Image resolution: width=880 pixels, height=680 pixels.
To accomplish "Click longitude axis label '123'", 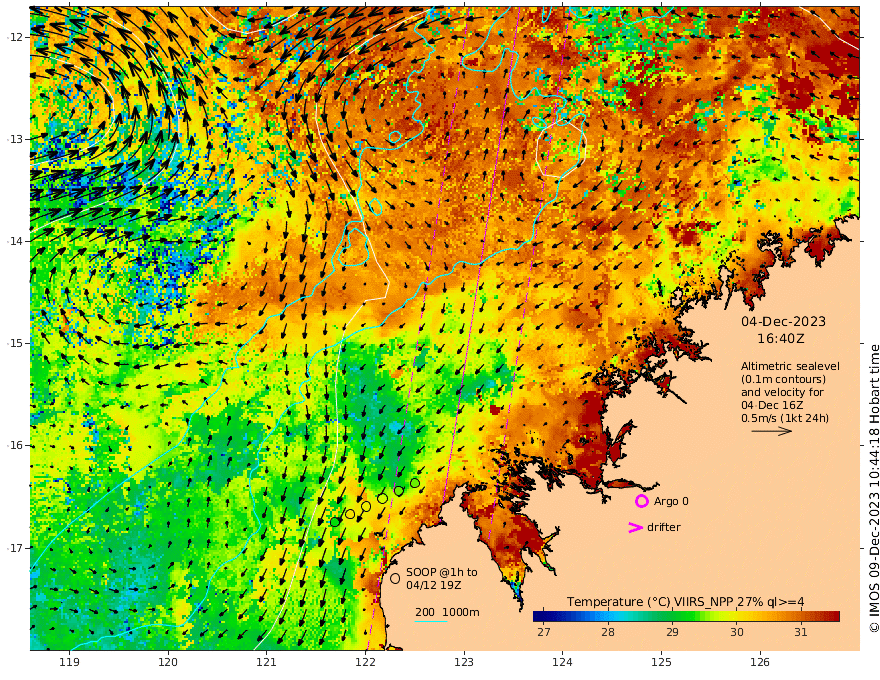I will 464,663.
